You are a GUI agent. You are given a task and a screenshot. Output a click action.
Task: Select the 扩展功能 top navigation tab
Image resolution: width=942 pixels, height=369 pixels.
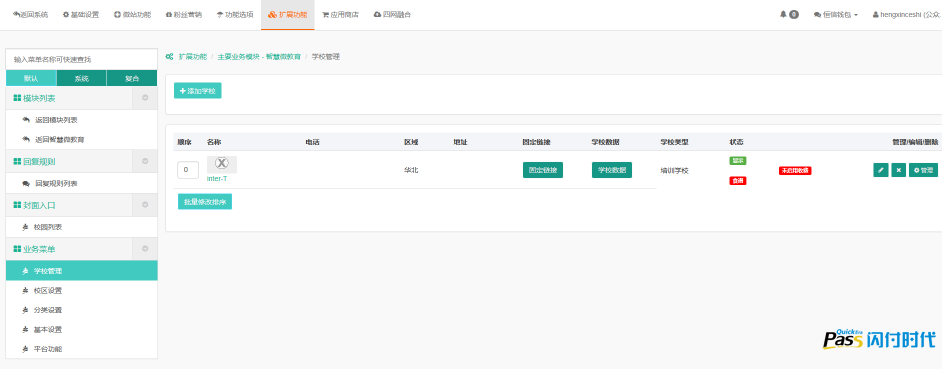(x=288, y=14)
